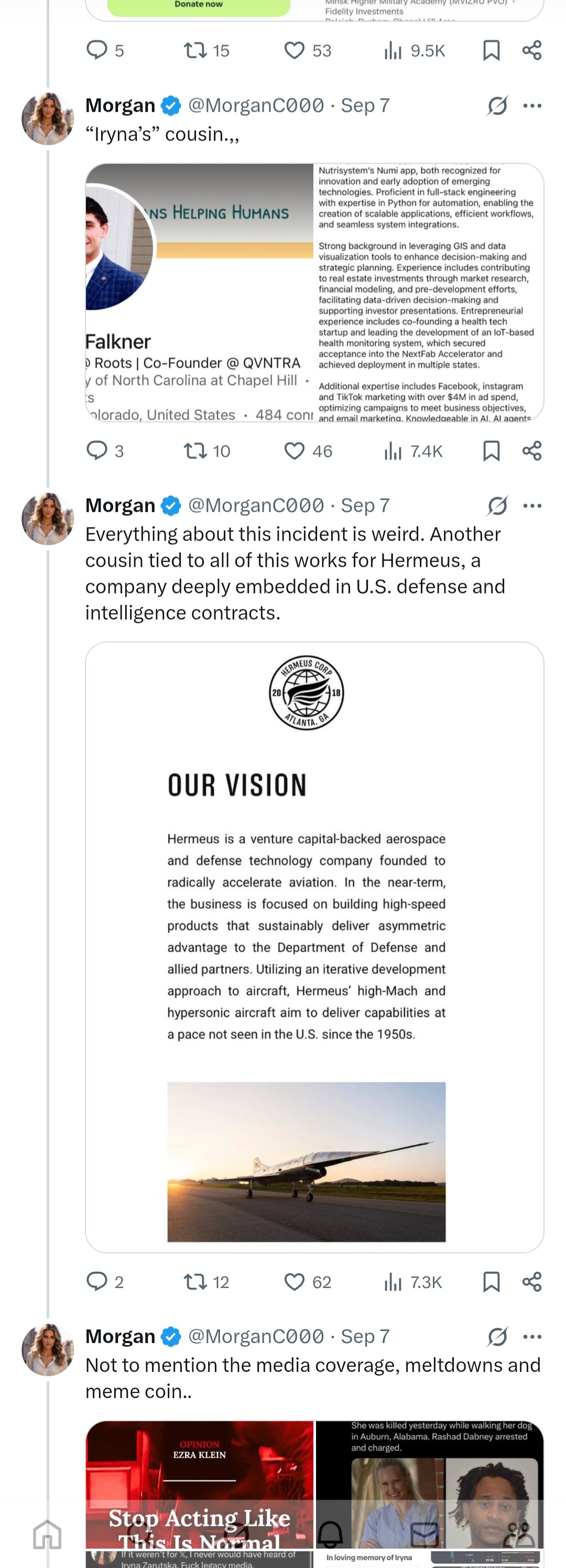The height and width of the screenshot is (1568, 566).
Task: View analytics for the 7.4K views tweet
Action: tap(412, 450)
